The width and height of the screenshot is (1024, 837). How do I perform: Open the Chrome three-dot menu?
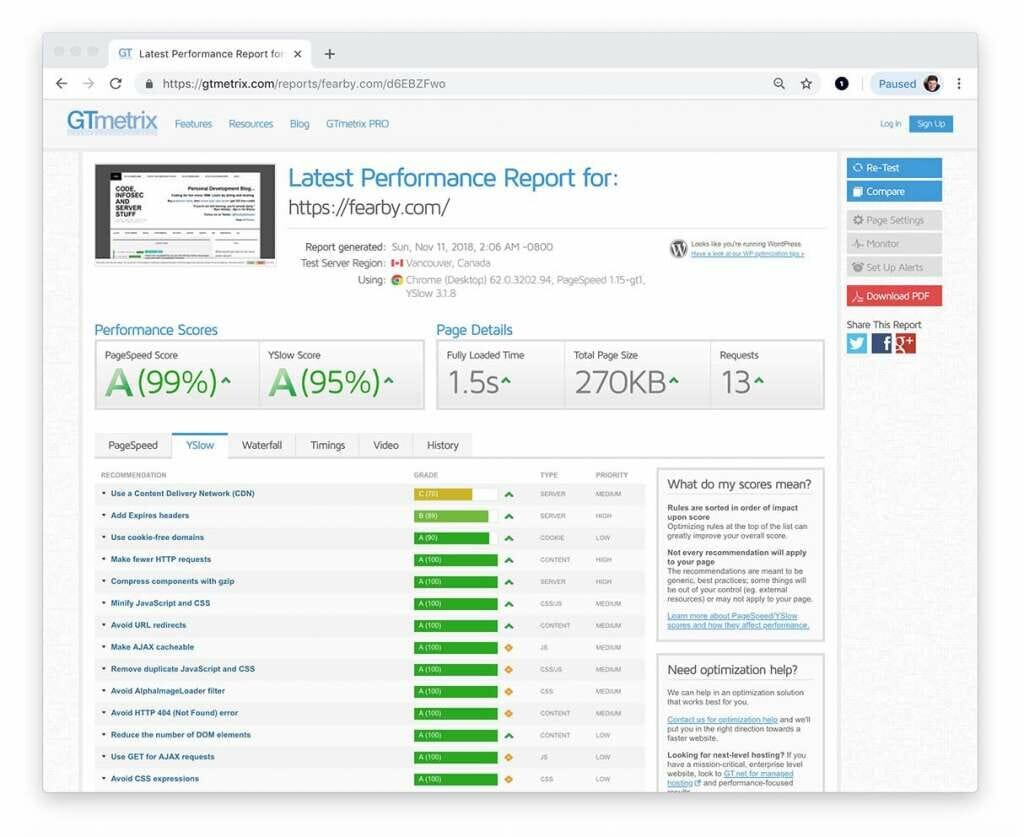(x=959, y=84)
